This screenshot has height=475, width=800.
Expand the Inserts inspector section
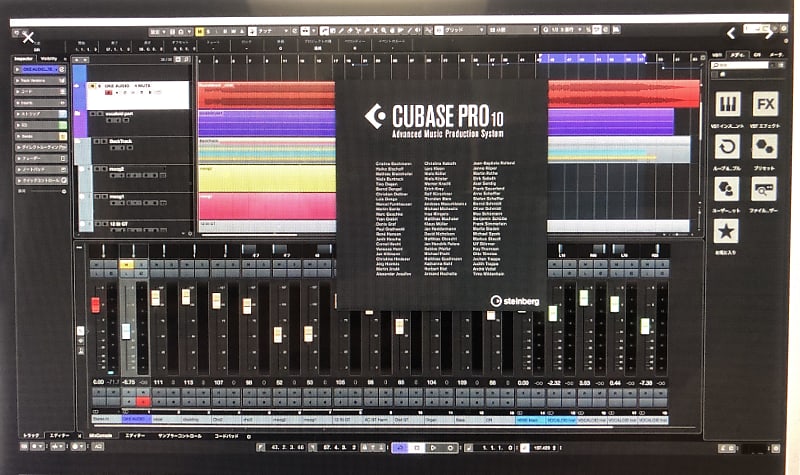click(x=40, y=103)
